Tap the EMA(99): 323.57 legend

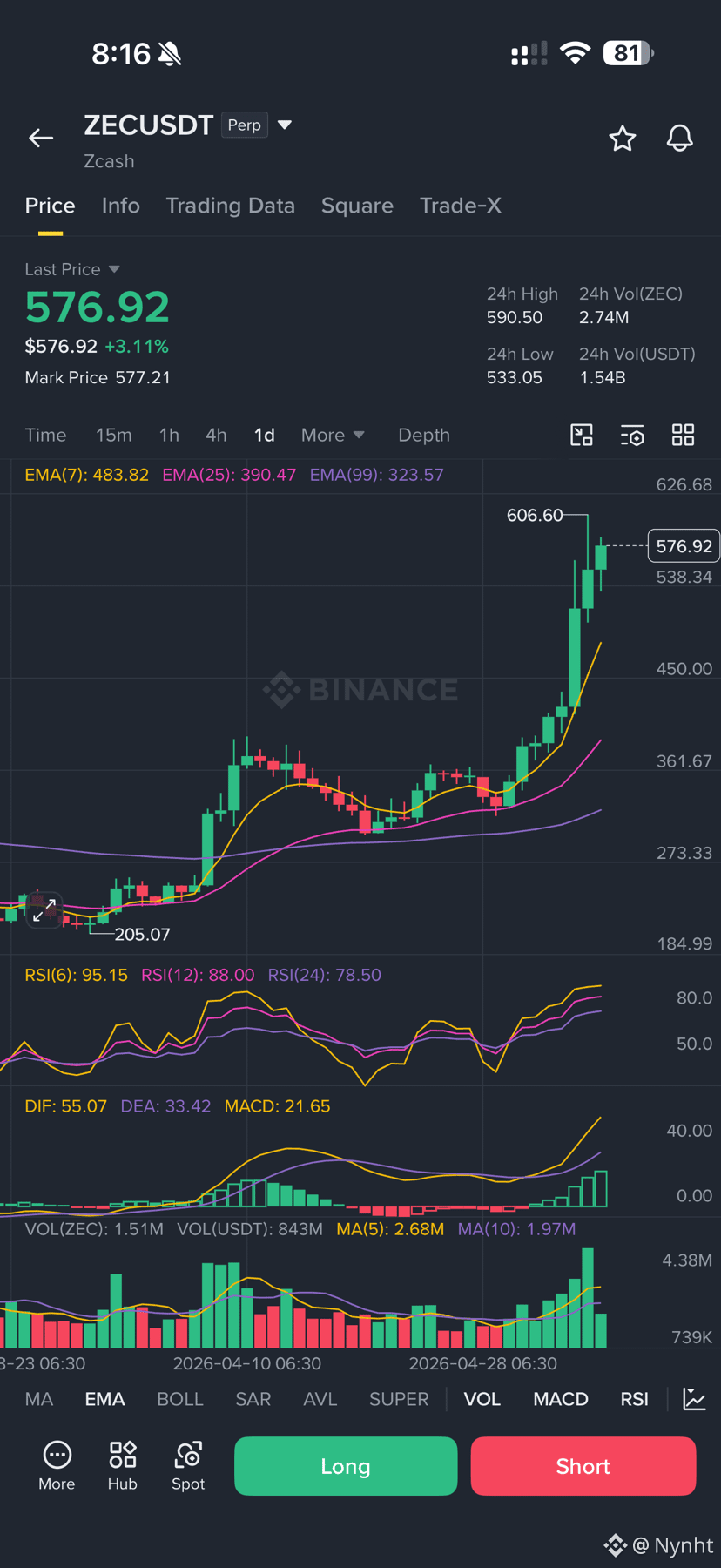377,475
